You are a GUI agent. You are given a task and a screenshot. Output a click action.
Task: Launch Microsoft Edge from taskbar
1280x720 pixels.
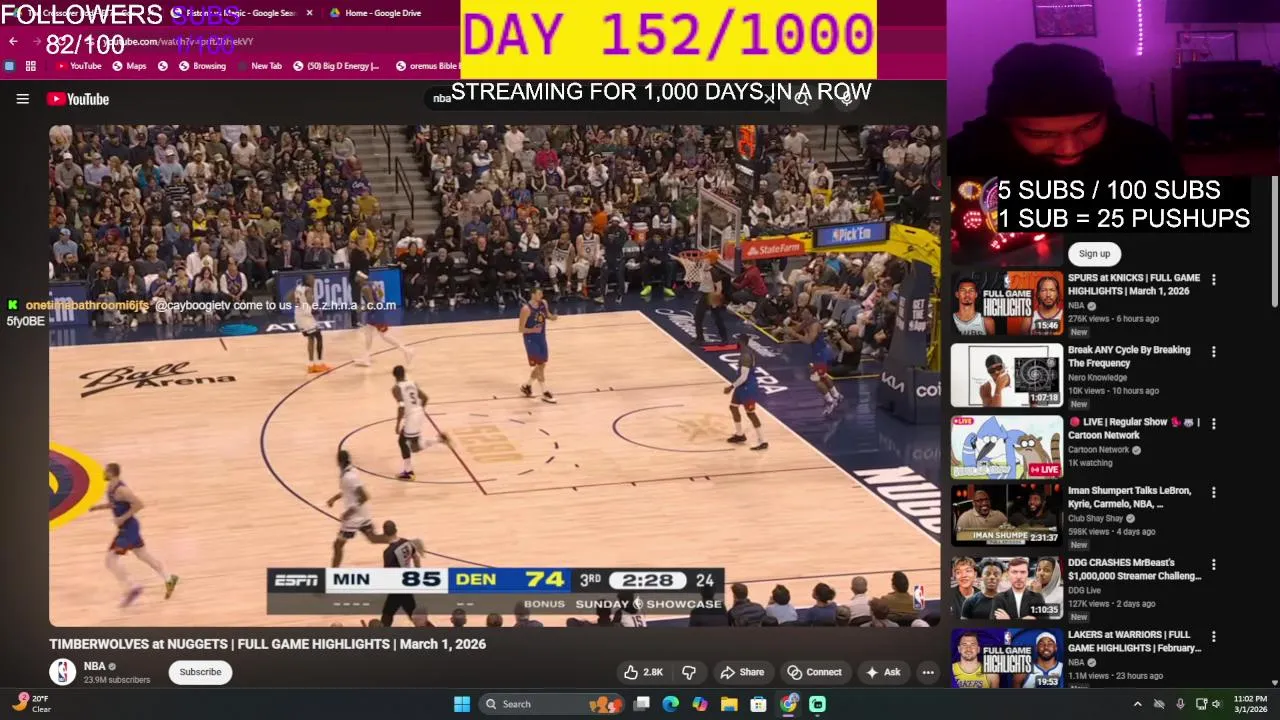[671, 704]
